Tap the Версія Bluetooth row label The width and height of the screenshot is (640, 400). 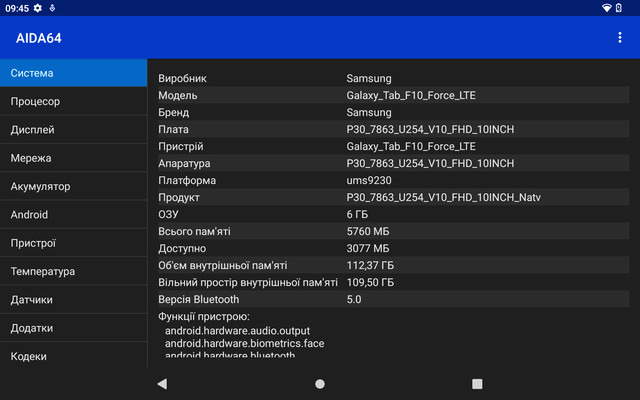point(199,300)
